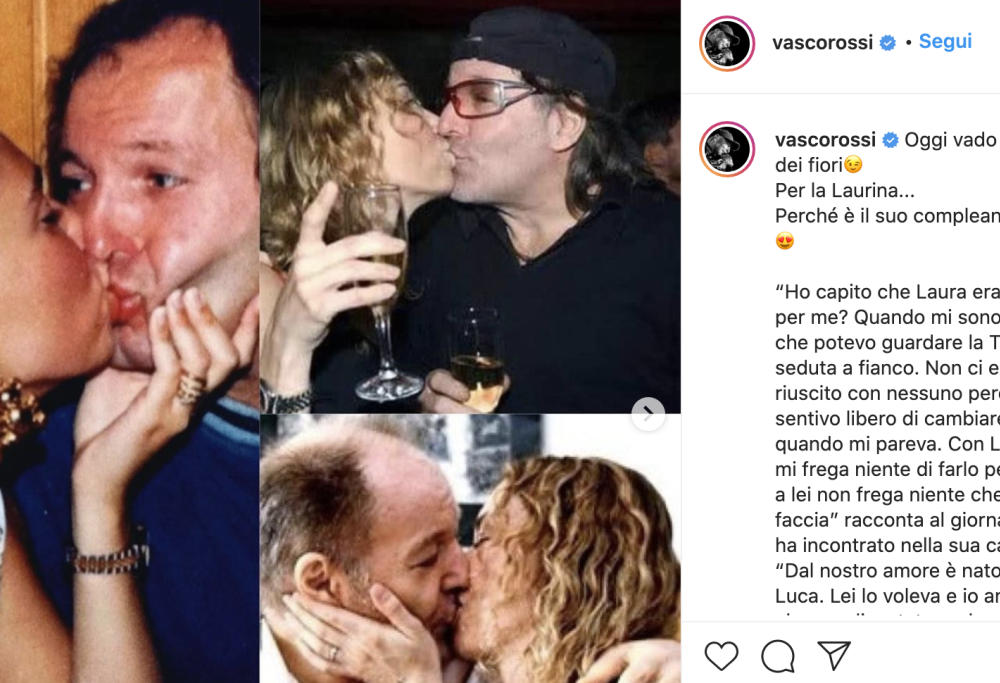The image size is (1000, 683).
Task: Open the vascorossi profile picture in the header
Action: pos(727,44)
